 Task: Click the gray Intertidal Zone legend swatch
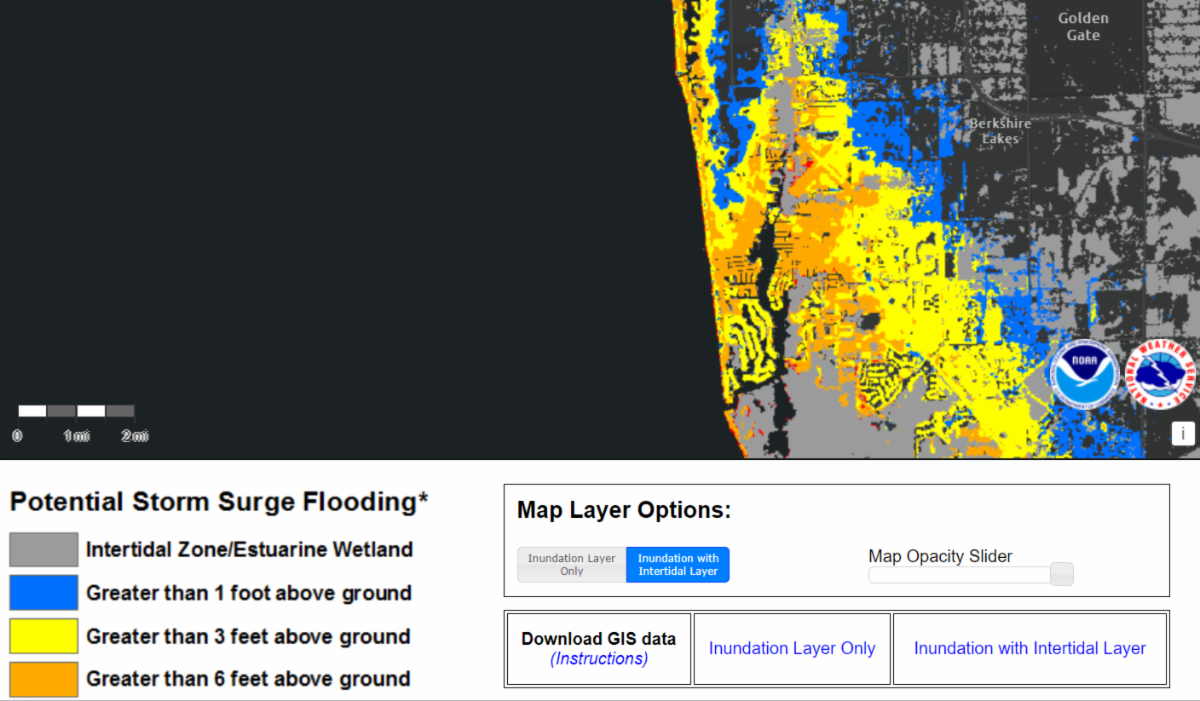click(x=44, y=549)
